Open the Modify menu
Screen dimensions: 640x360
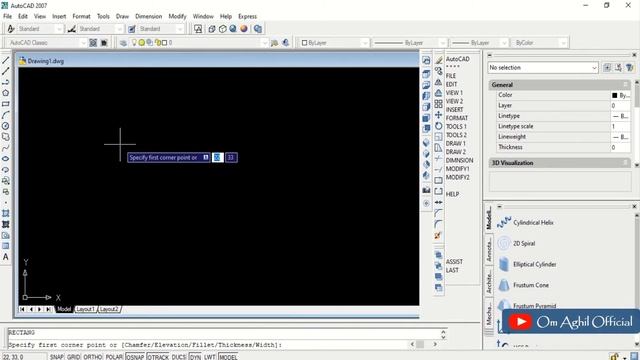(177, 16)
